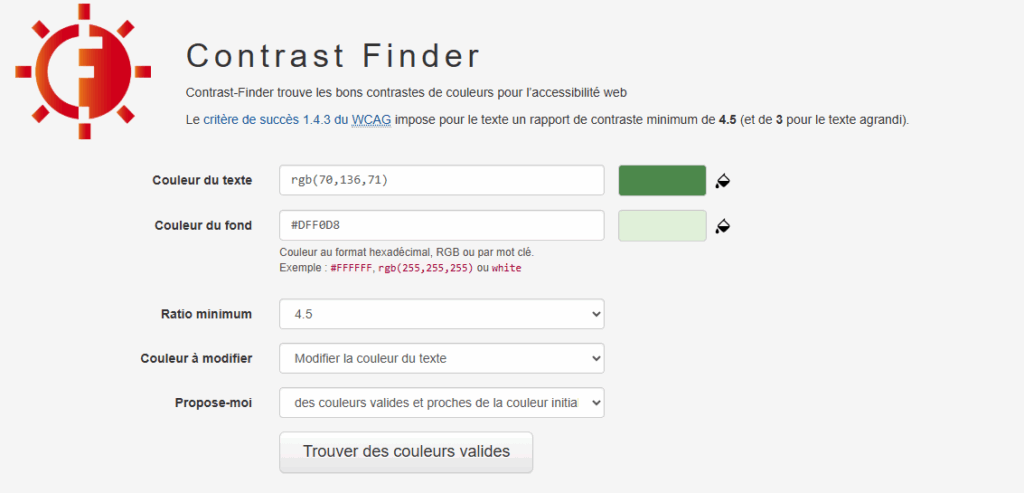Click the paint bucket icon for background color
Viewport: 1024px width, 493px height.
click(x=723, y=226)
